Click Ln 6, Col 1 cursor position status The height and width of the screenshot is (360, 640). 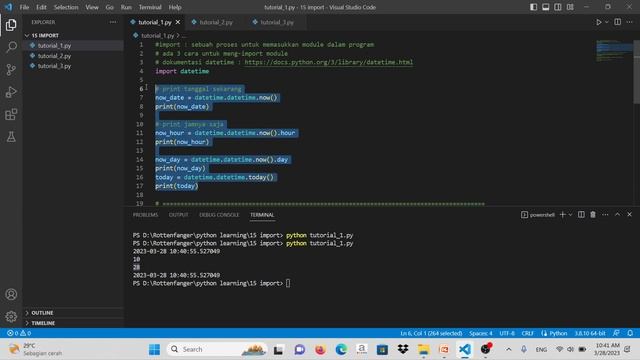pyautogui.click(x=431, y=333)
